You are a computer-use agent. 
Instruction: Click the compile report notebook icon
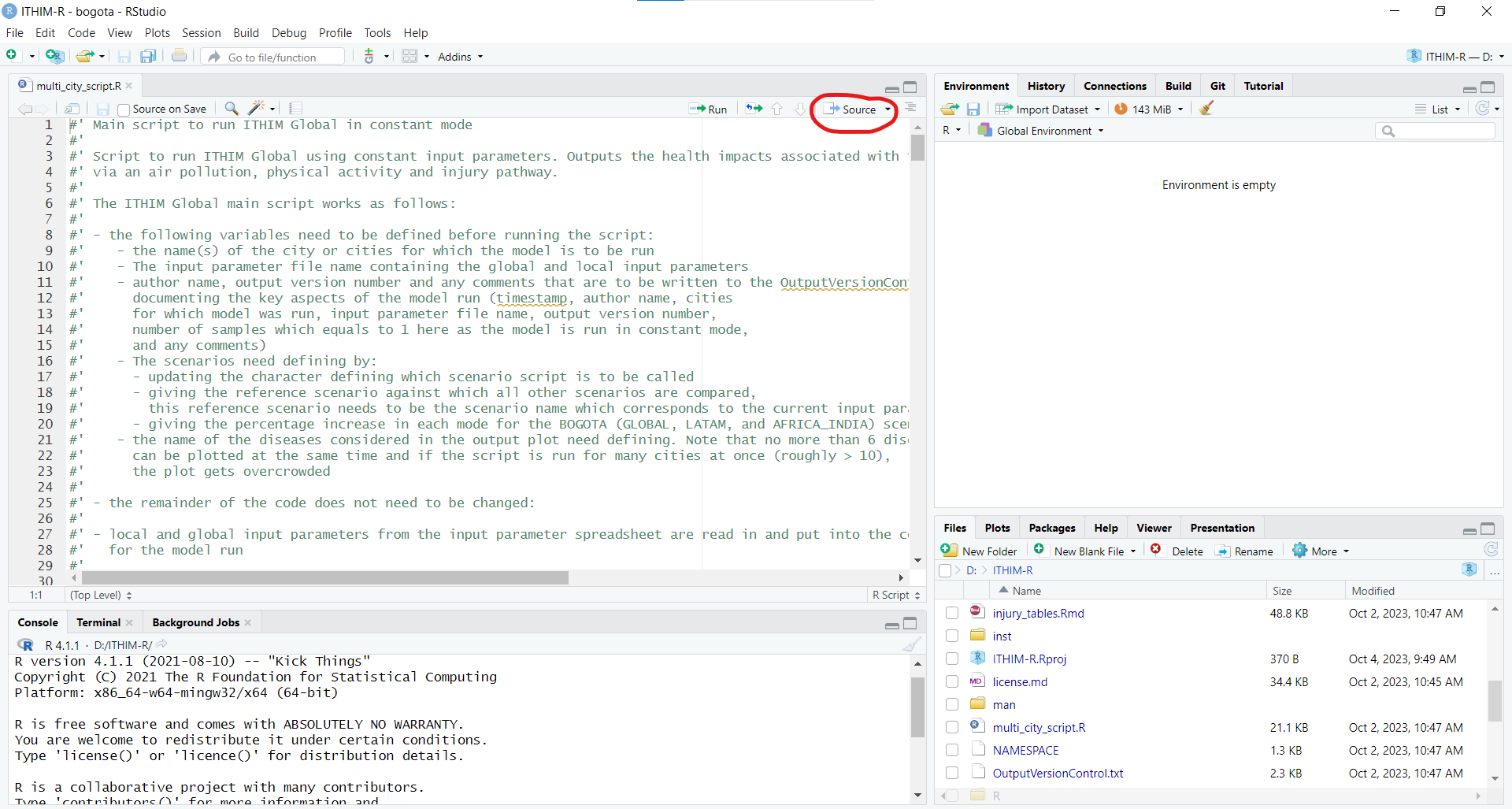(296, 109)
